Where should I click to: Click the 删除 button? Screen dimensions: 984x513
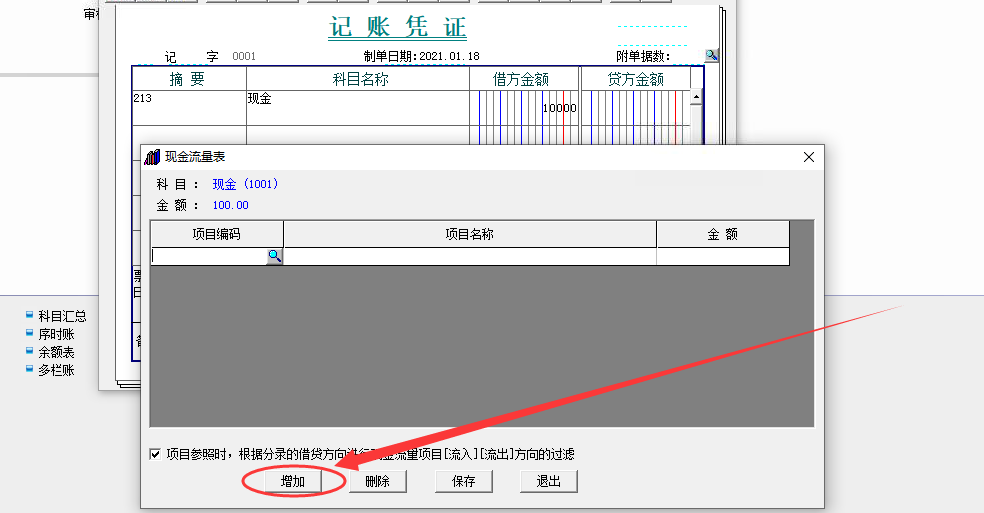[x=378, y=482]
